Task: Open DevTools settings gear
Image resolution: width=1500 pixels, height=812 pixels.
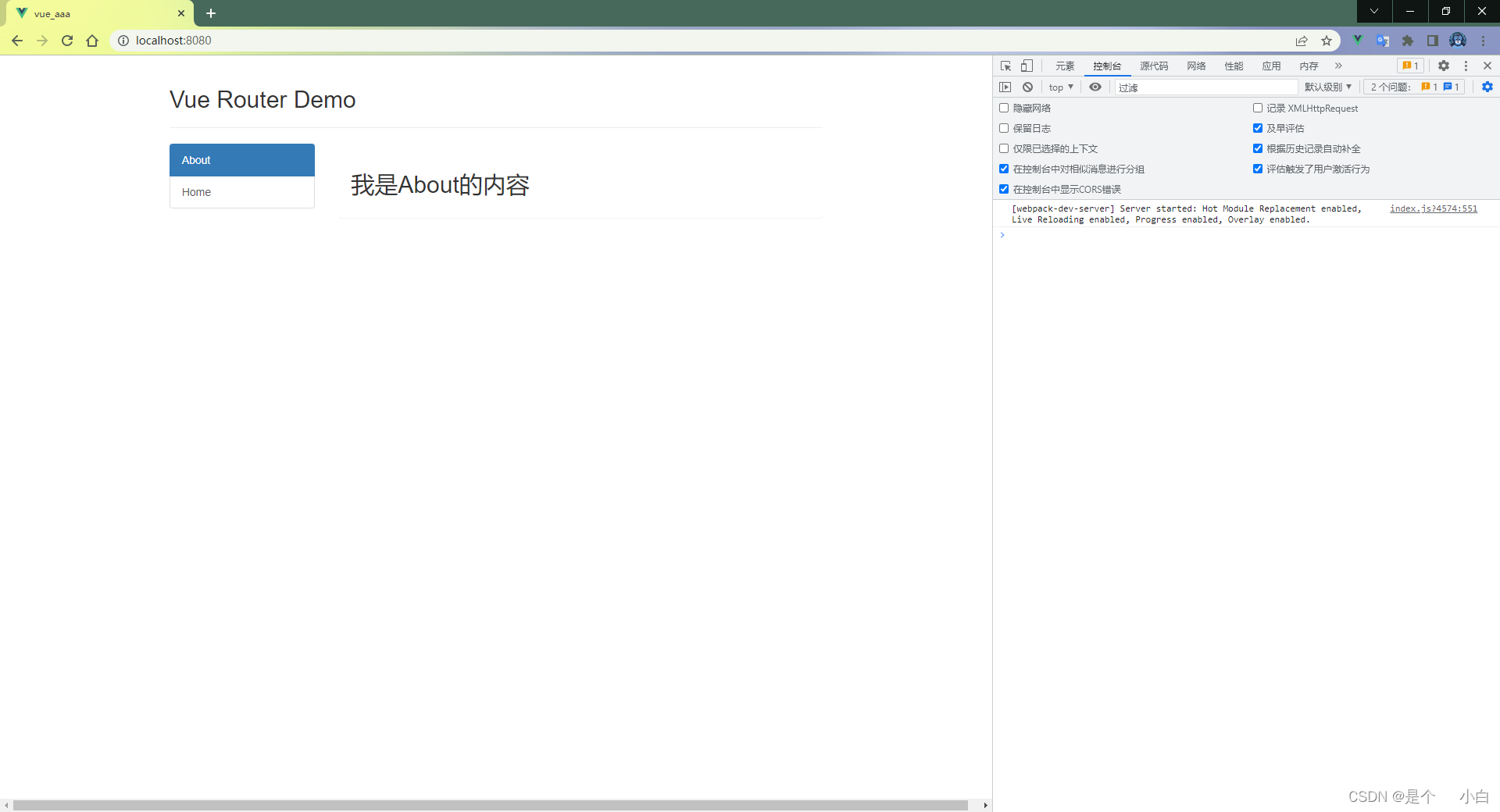Action: click(x=1443, y=66)
